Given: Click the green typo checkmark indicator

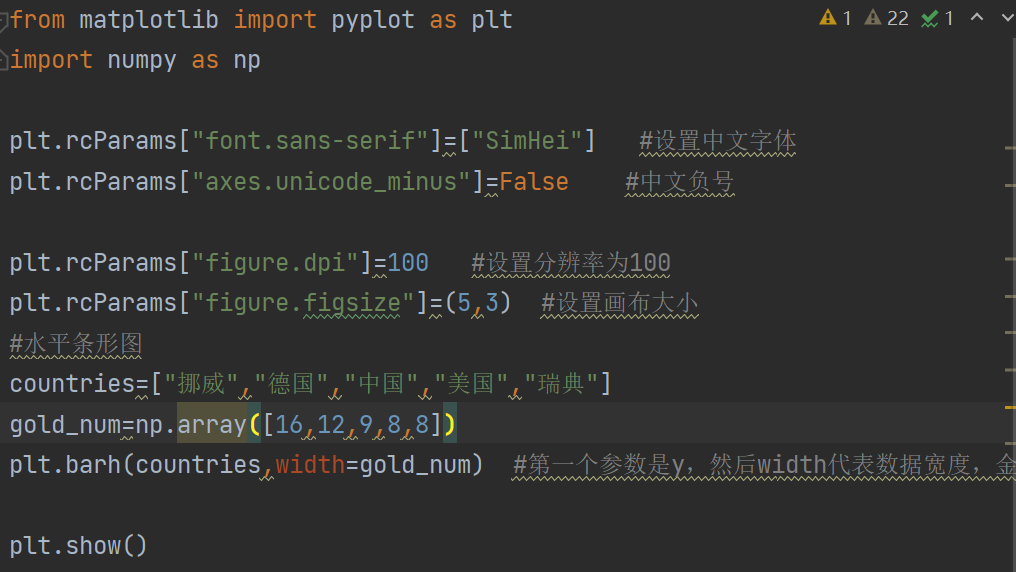Looking at the screenshot, I should coord(930,18).
